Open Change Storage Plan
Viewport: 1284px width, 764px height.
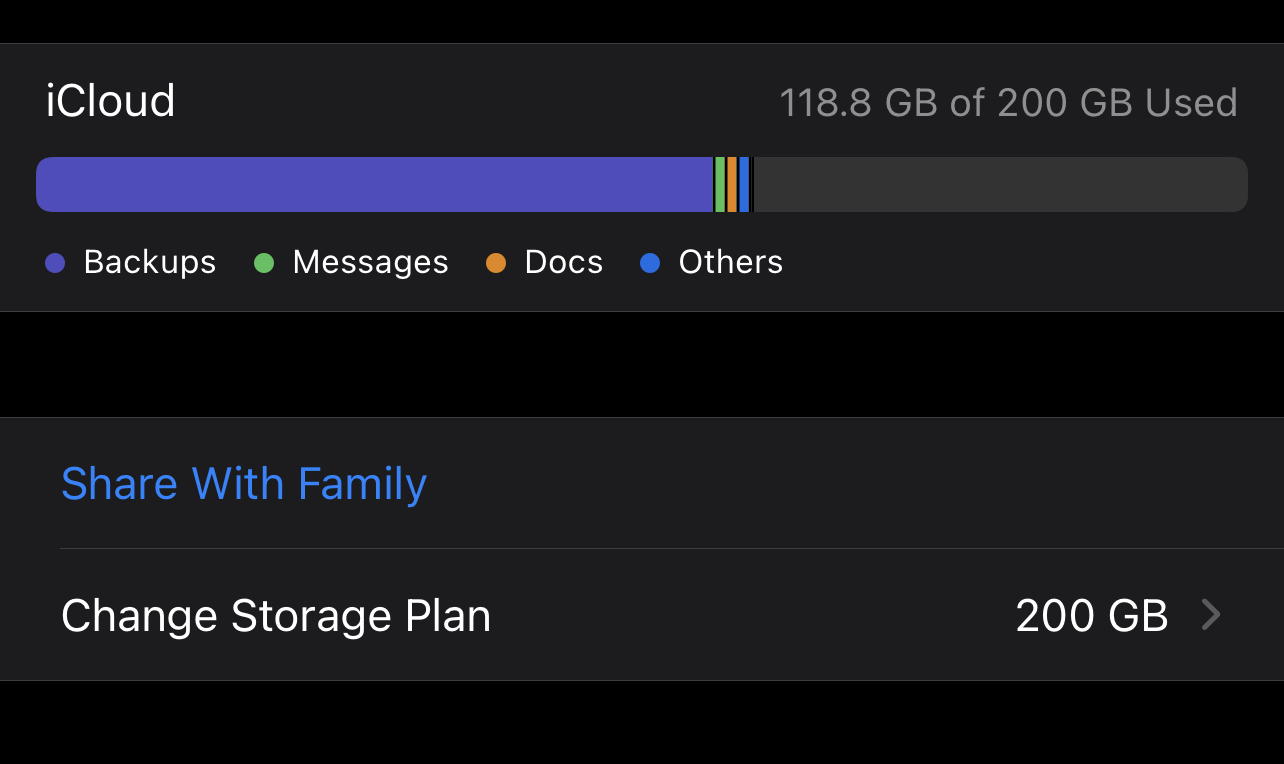[x=276, y=616]
